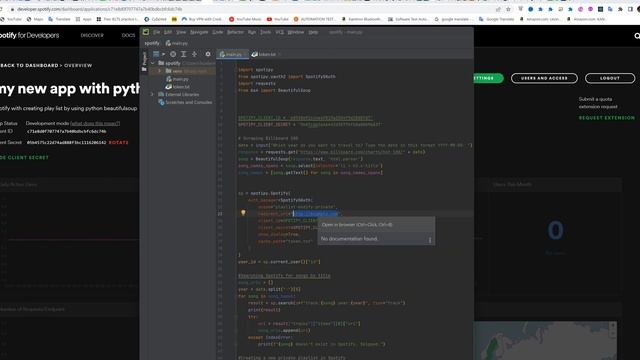Click the yellow lightbulb intention icon
The image size is (640, 360).
[243, 213]
